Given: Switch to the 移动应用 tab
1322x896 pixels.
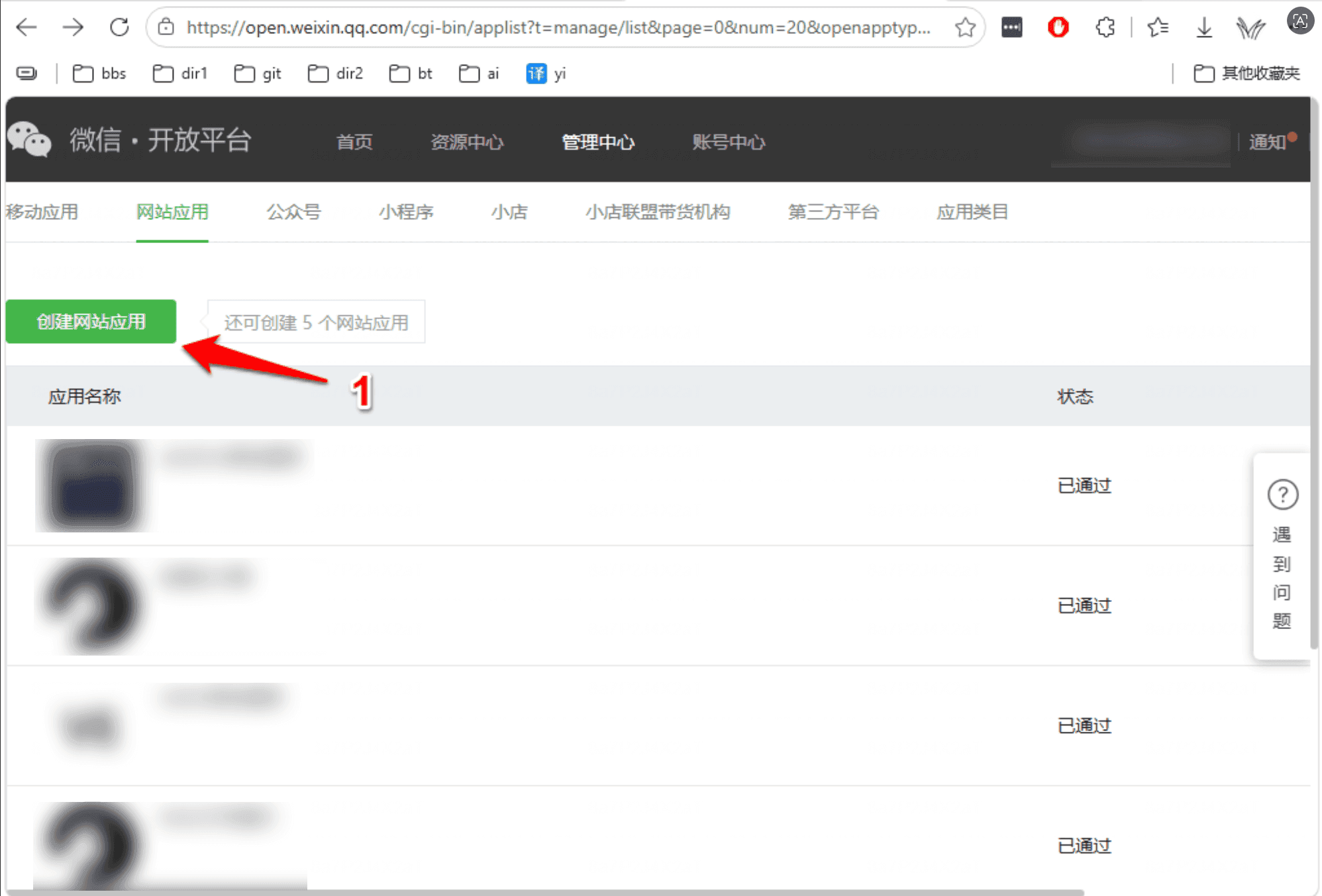Looking at the screenshot, I should pyautogui.click(x=42, y=212).
